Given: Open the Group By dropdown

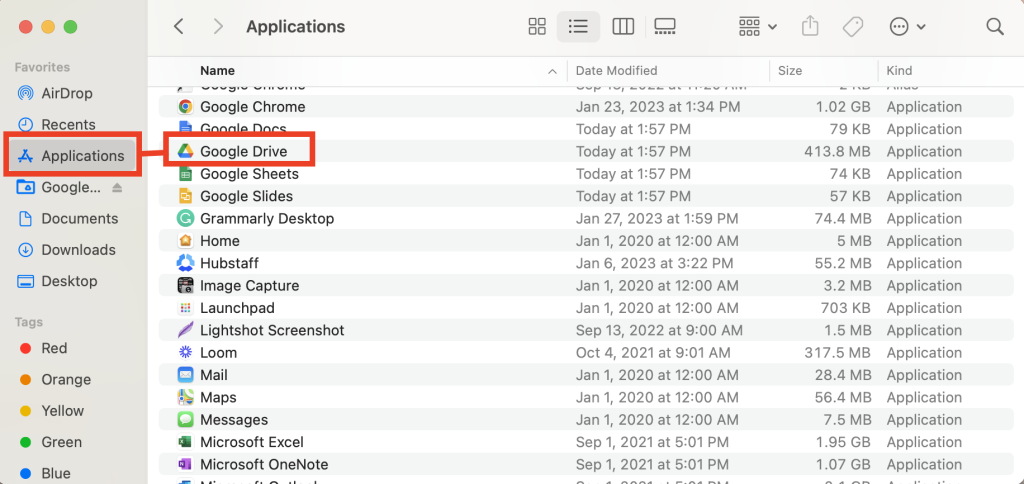Looking at the screenshot, I should pyautogui.click(x=758, y=27).
